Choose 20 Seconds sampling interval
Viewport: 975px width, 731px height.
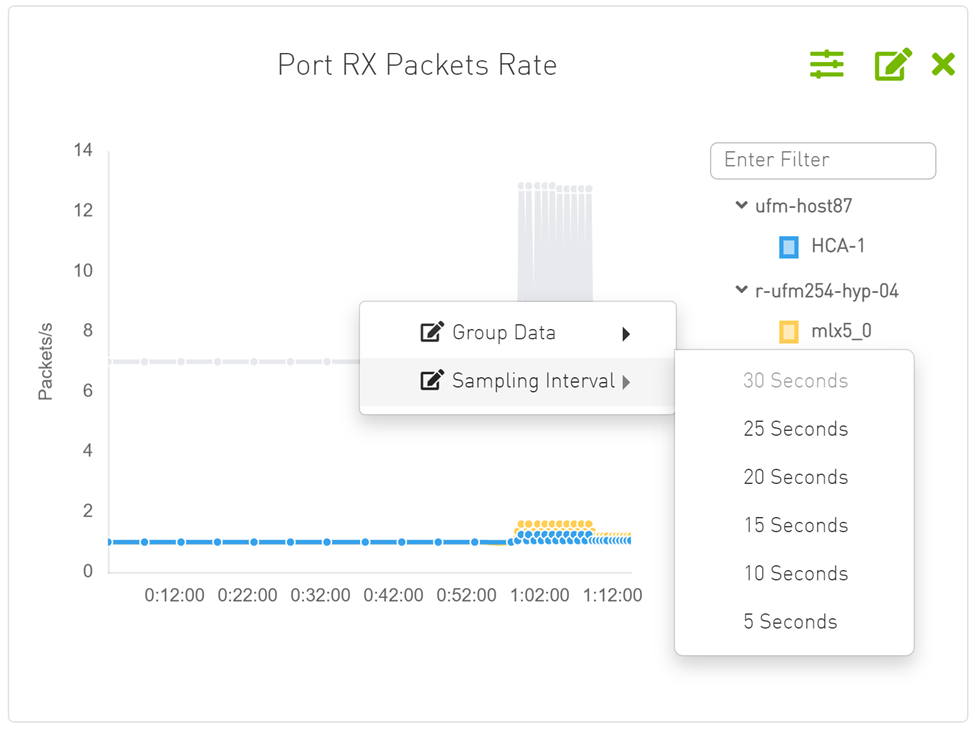coord(795,477)
